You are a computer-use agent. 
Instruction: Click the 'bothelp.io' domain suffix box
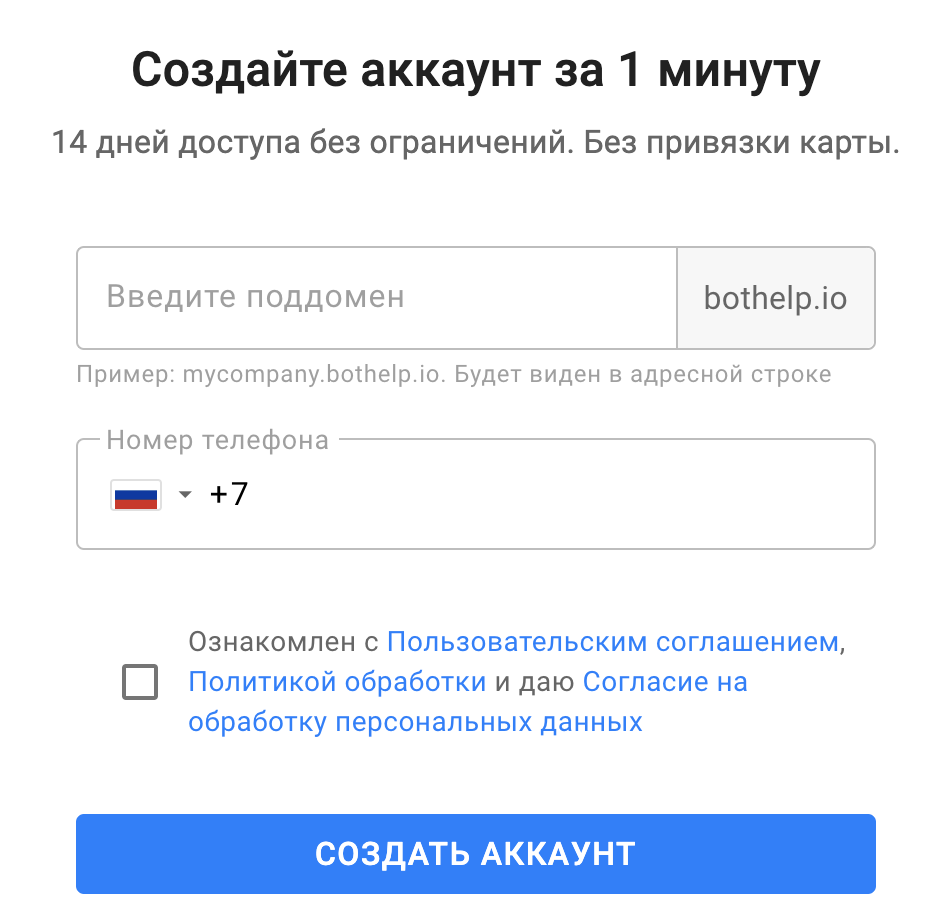point(775,298)
